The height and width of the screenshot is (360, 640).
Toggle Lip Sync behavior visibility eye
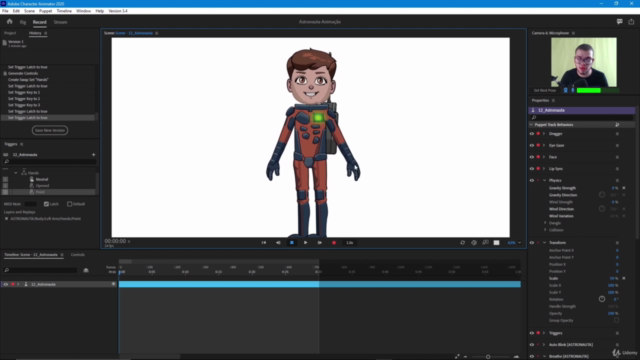[532, 169]
